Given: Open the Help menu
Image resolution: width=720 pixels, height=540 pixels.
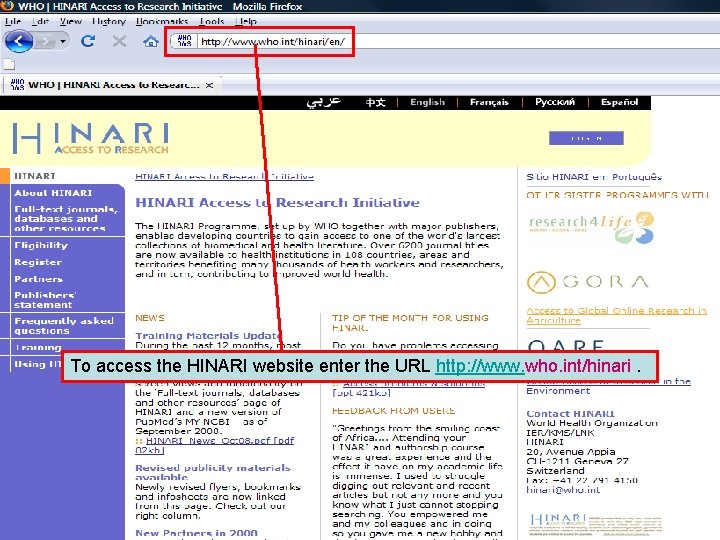Looking at the screenshot, I should (x=246, y=21).
